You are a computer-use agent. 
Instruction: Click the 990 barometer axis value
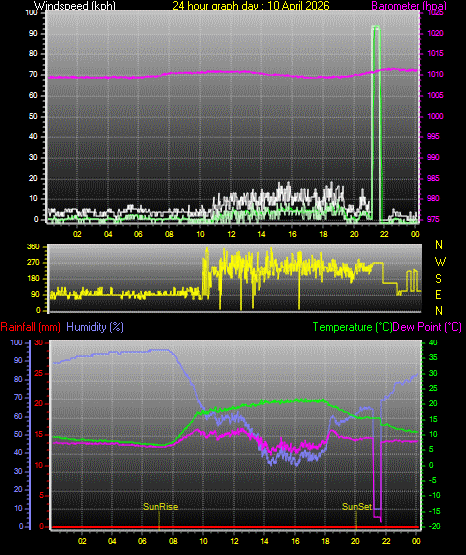433,157
